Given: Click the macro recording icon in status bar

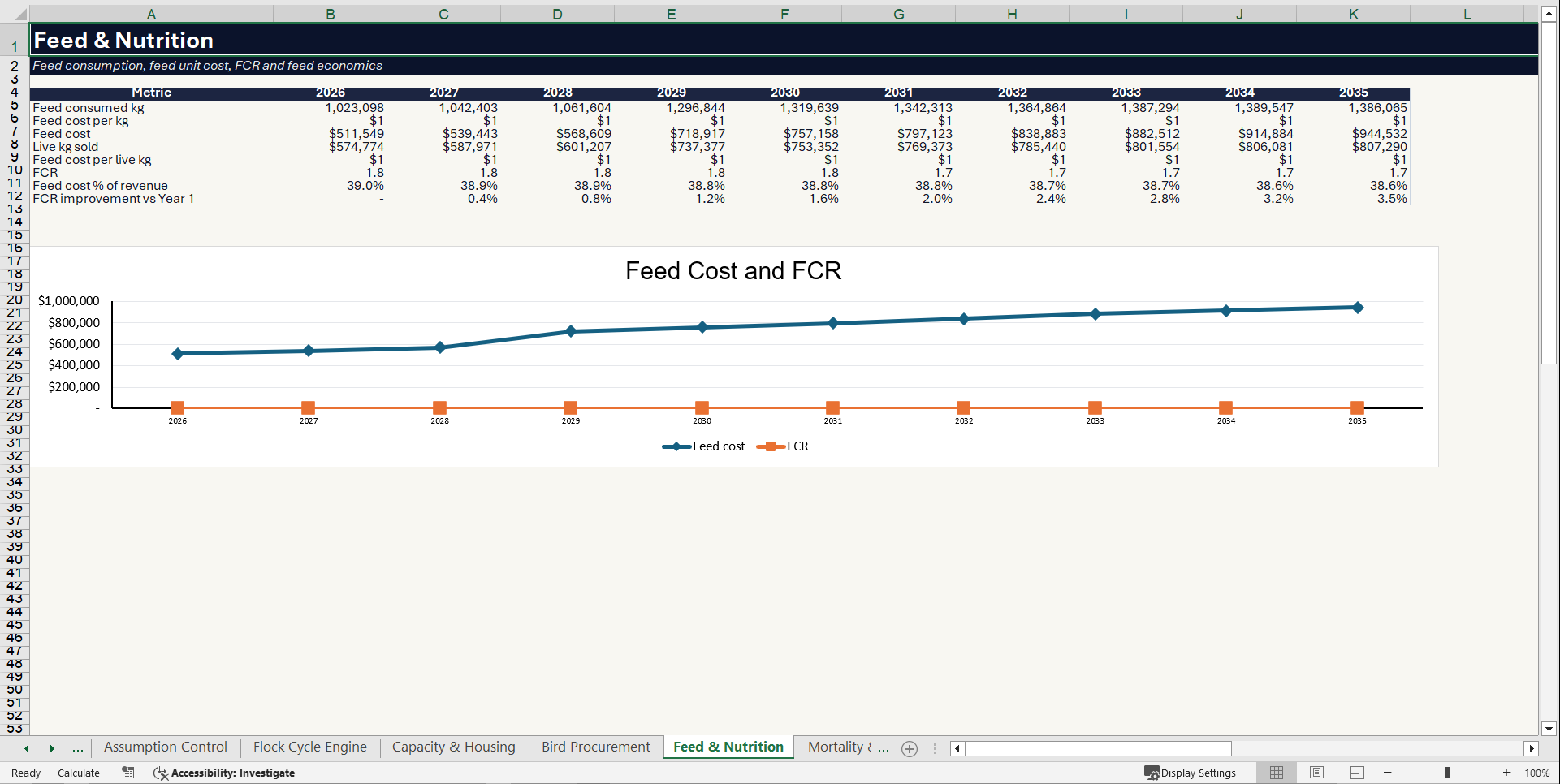Looking at the screenshot, I should click(128, 773).
